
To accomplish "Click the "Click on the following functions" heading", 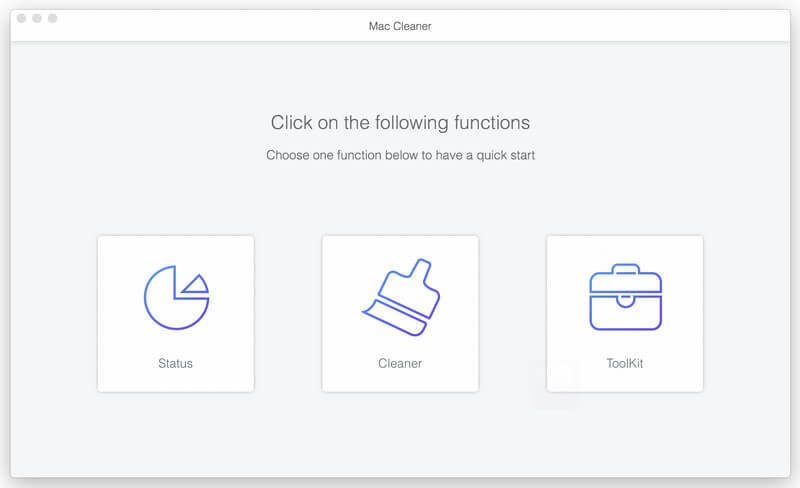I will point(400,123).
